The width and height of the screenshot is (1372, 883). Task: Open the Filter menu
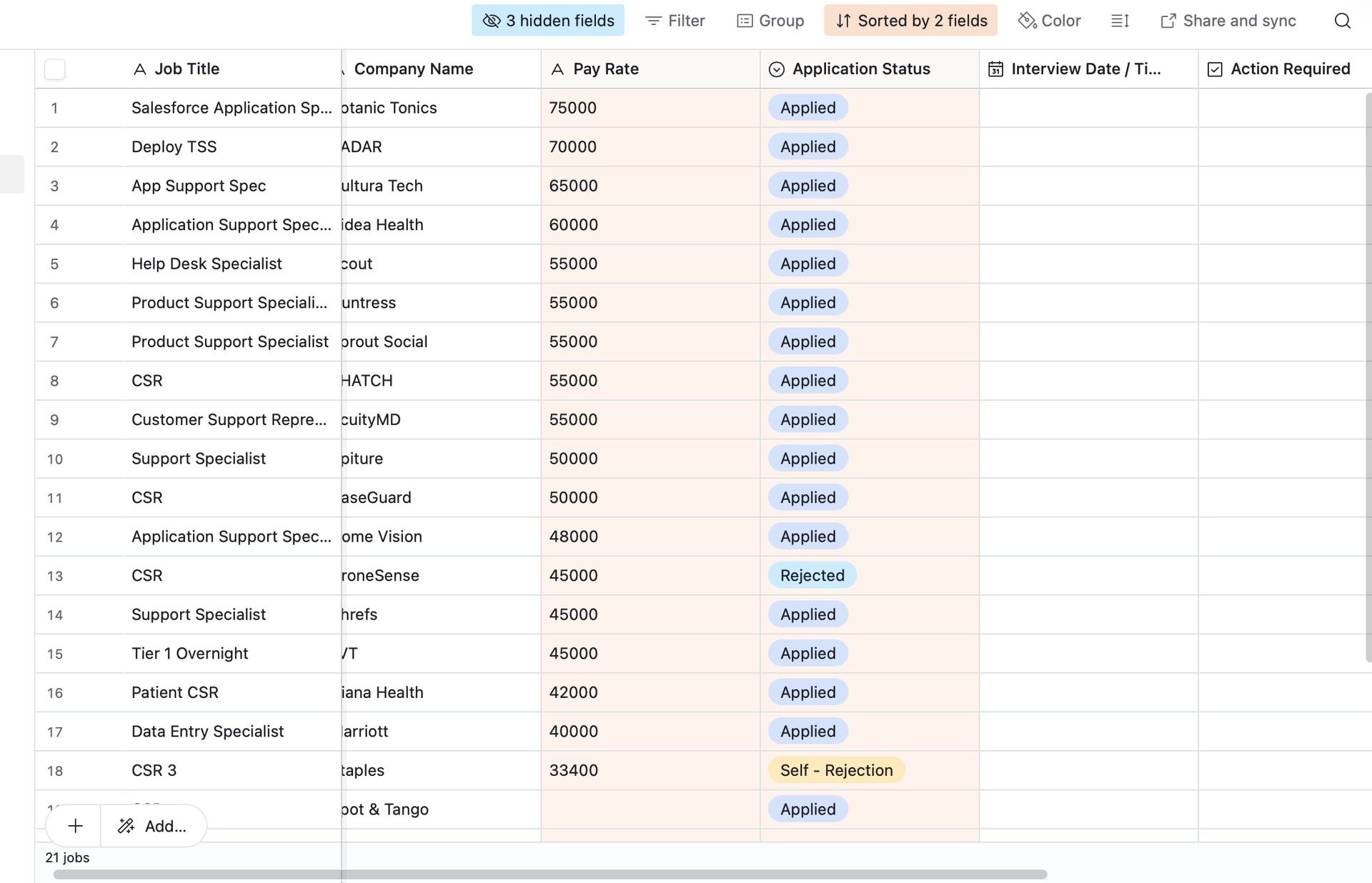675,21
